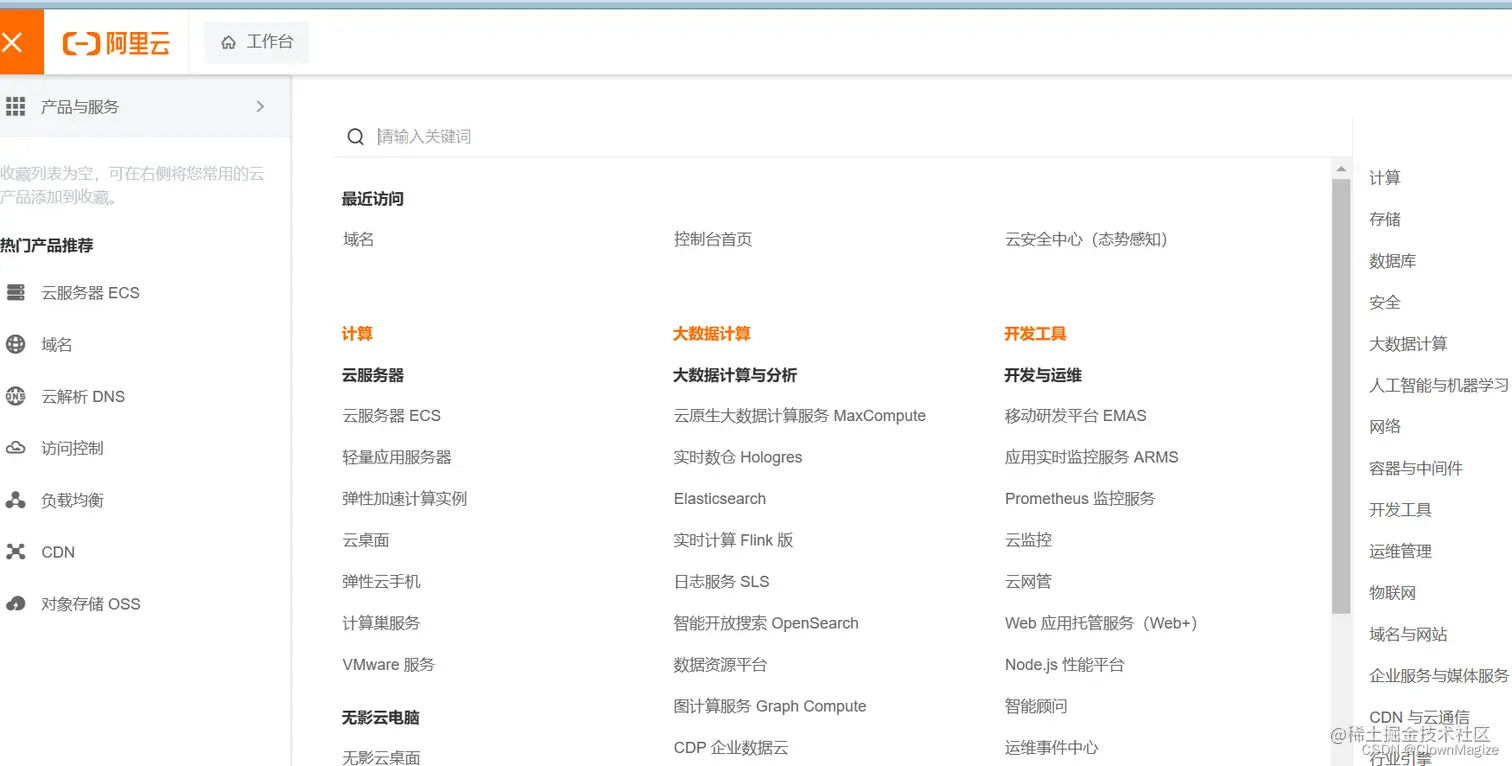Open 云桌面 product

[365, 540]
